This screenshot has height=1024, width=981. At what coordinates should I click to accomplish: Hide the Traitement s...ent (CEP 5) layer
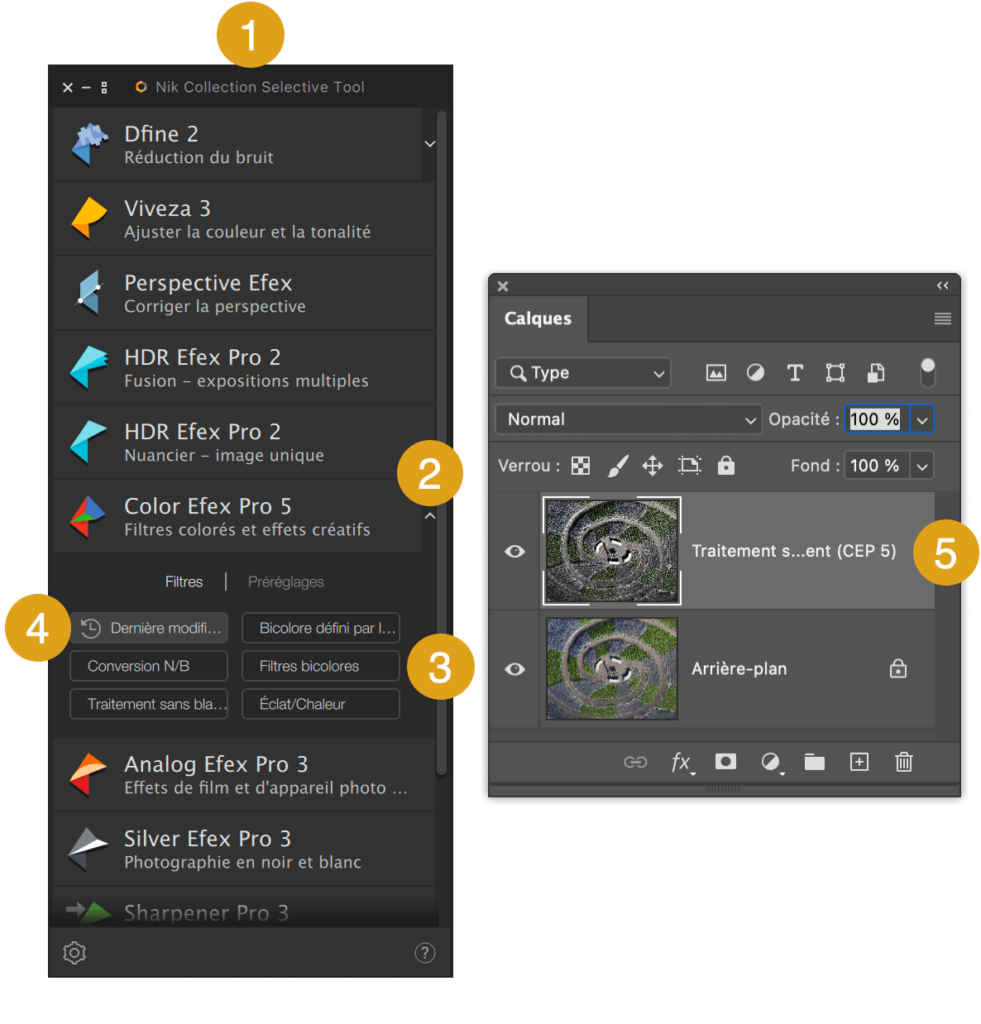click(x=515, y=552)
